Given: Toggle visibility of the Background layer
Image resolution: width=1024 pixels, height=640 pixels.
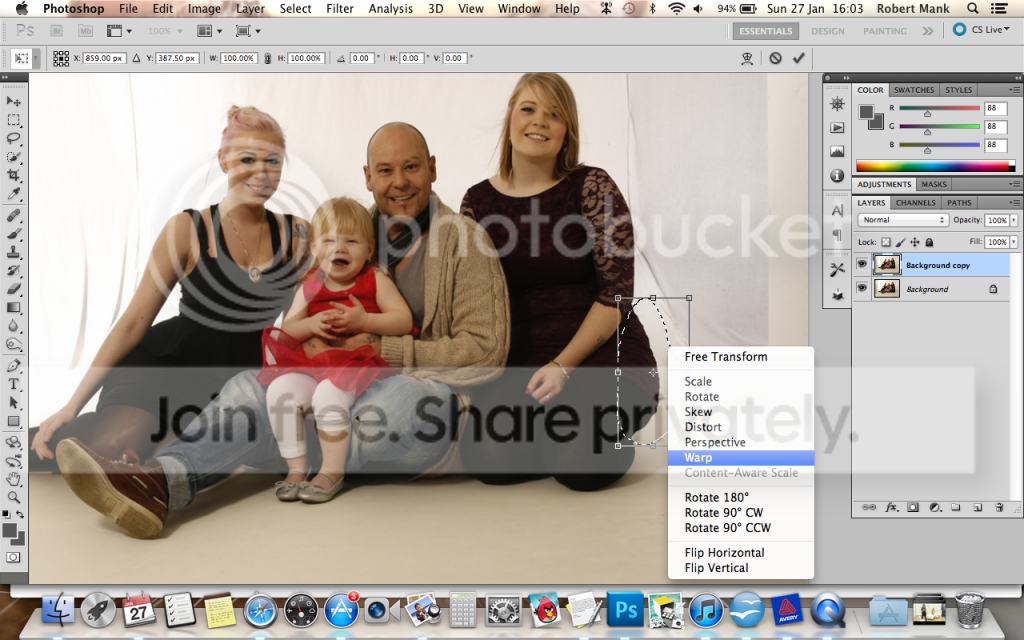Looking at the screenshot, I should tap(862, 289).
